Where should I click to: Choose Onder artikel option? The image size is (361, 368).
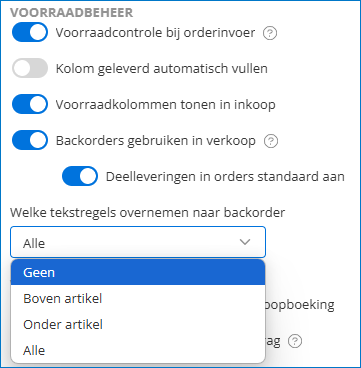(x=138, y=324)
